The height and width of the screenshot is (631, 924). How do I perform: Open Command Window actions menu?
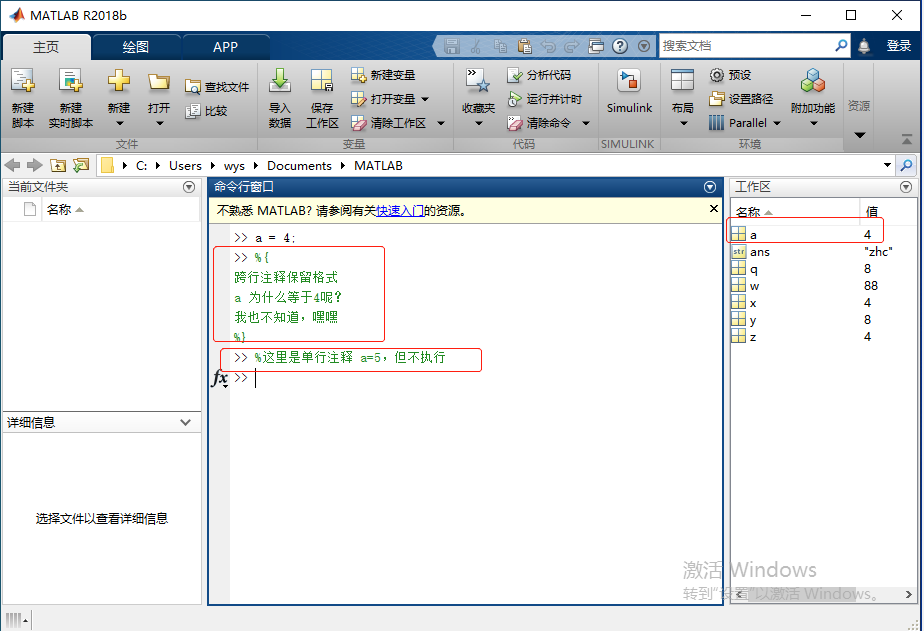710,187
